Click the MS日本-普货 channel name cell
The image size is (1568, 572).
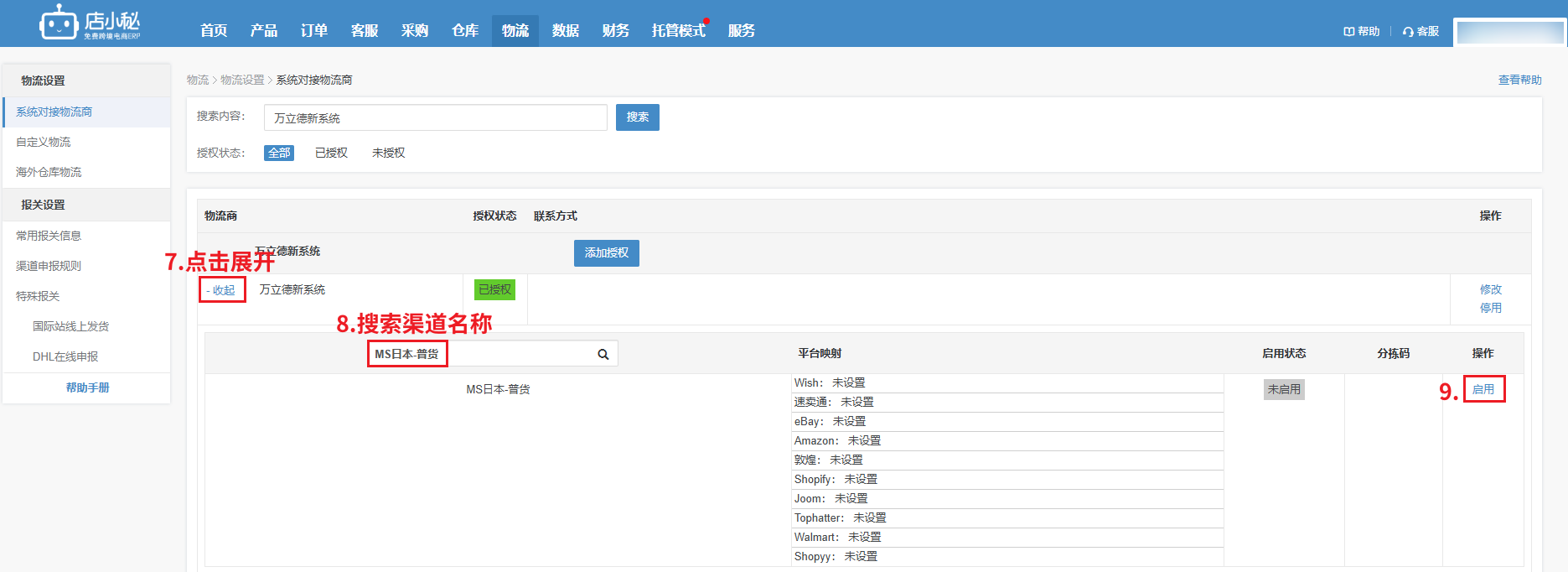coord(498,389)
